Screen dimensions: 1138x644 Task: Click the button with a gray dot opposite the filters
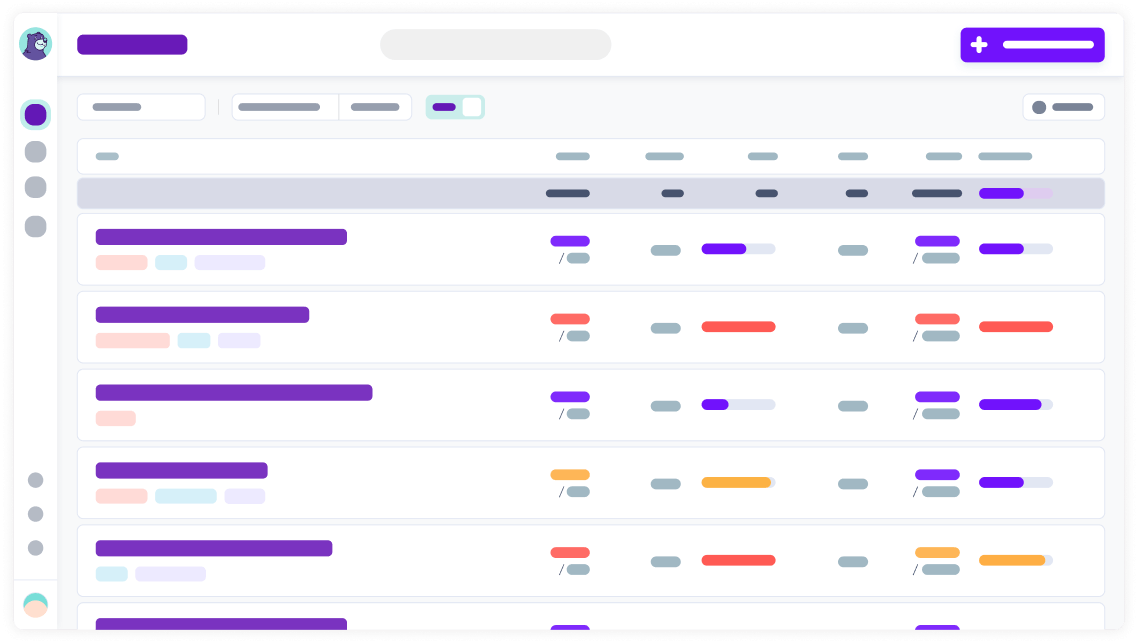[x=1063, y=107]
